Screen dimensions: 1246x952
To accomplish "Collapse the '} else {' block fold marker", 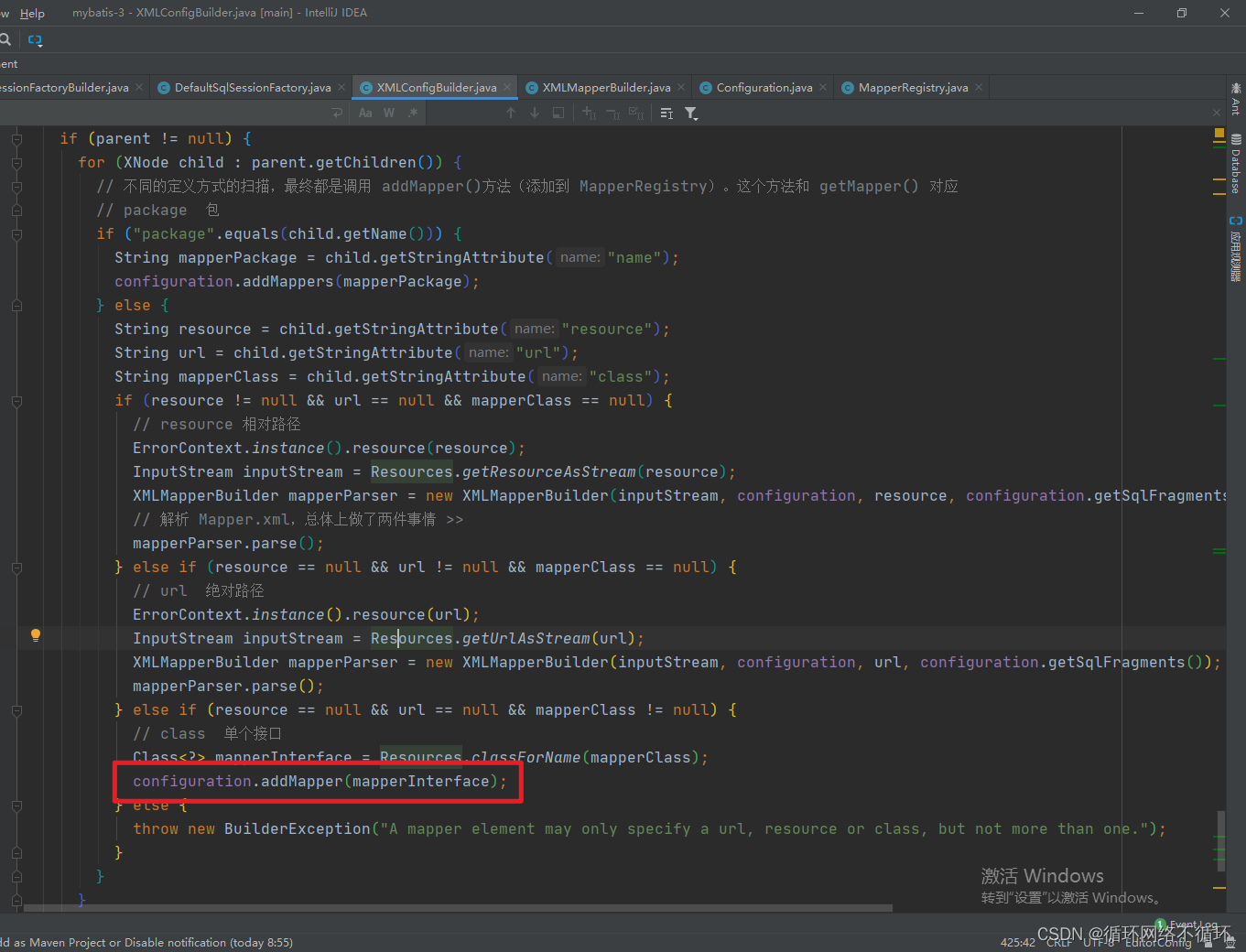I will tap(16, 306).
